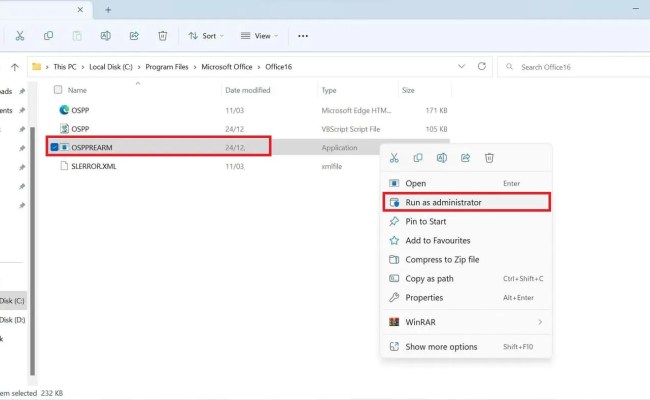Close the current File Explorer tab
Viewport: 650px width, 400px height.
[x=80, y=10]
